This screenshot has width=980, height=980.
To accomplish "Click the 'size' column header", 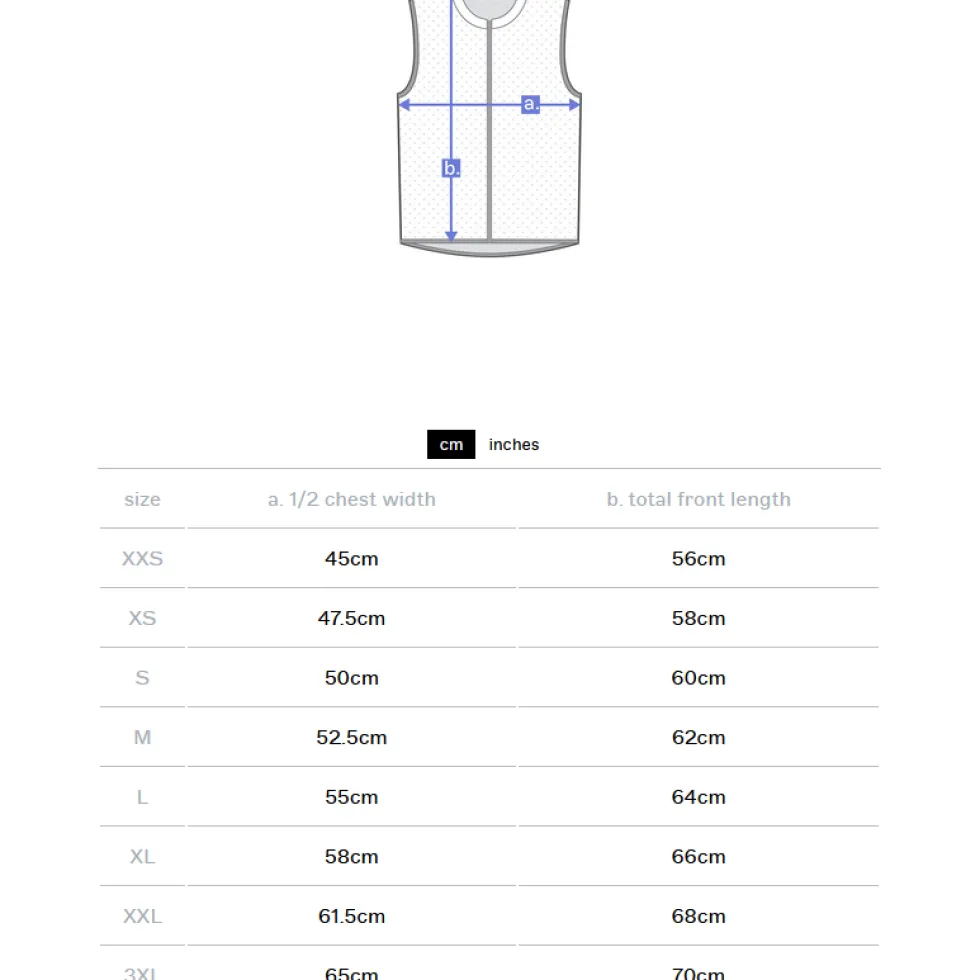I will 142,499.
